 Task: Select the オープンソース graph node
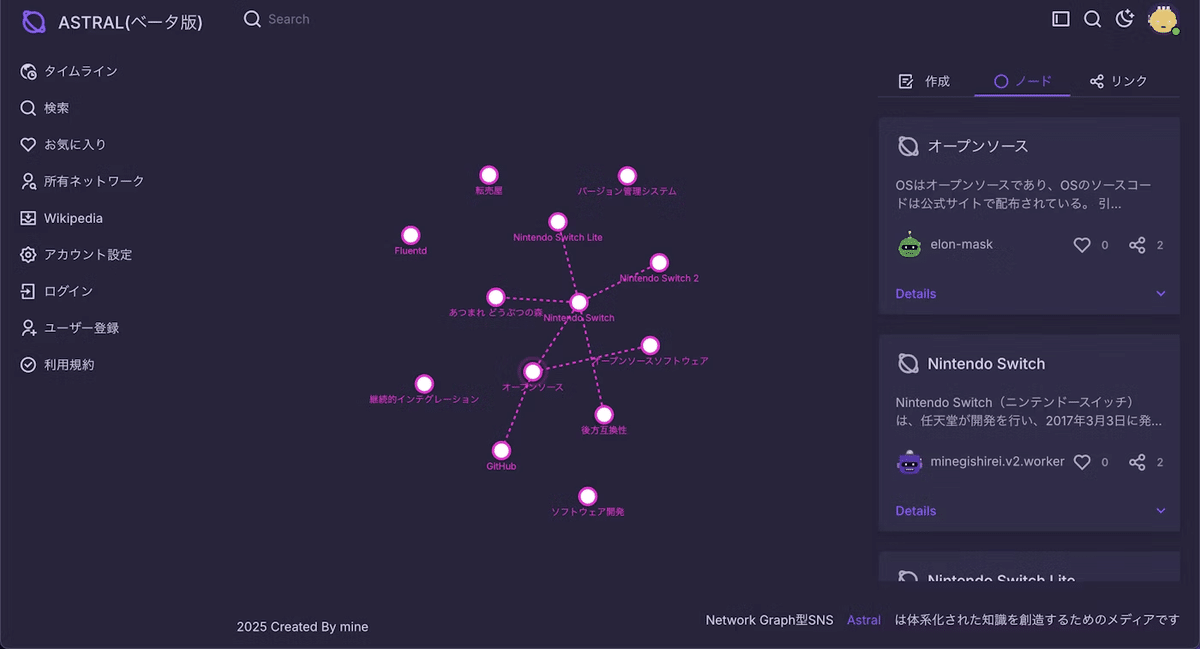[x=533, y=372]
